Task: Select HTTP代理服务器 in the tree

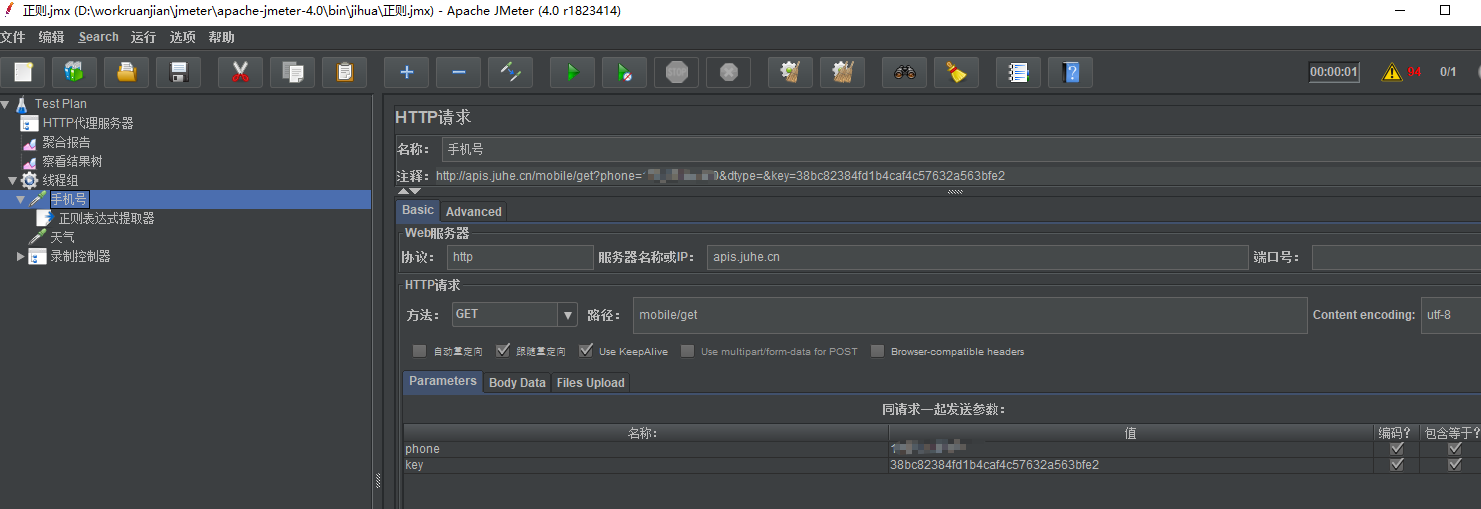Action: (88, 123)
